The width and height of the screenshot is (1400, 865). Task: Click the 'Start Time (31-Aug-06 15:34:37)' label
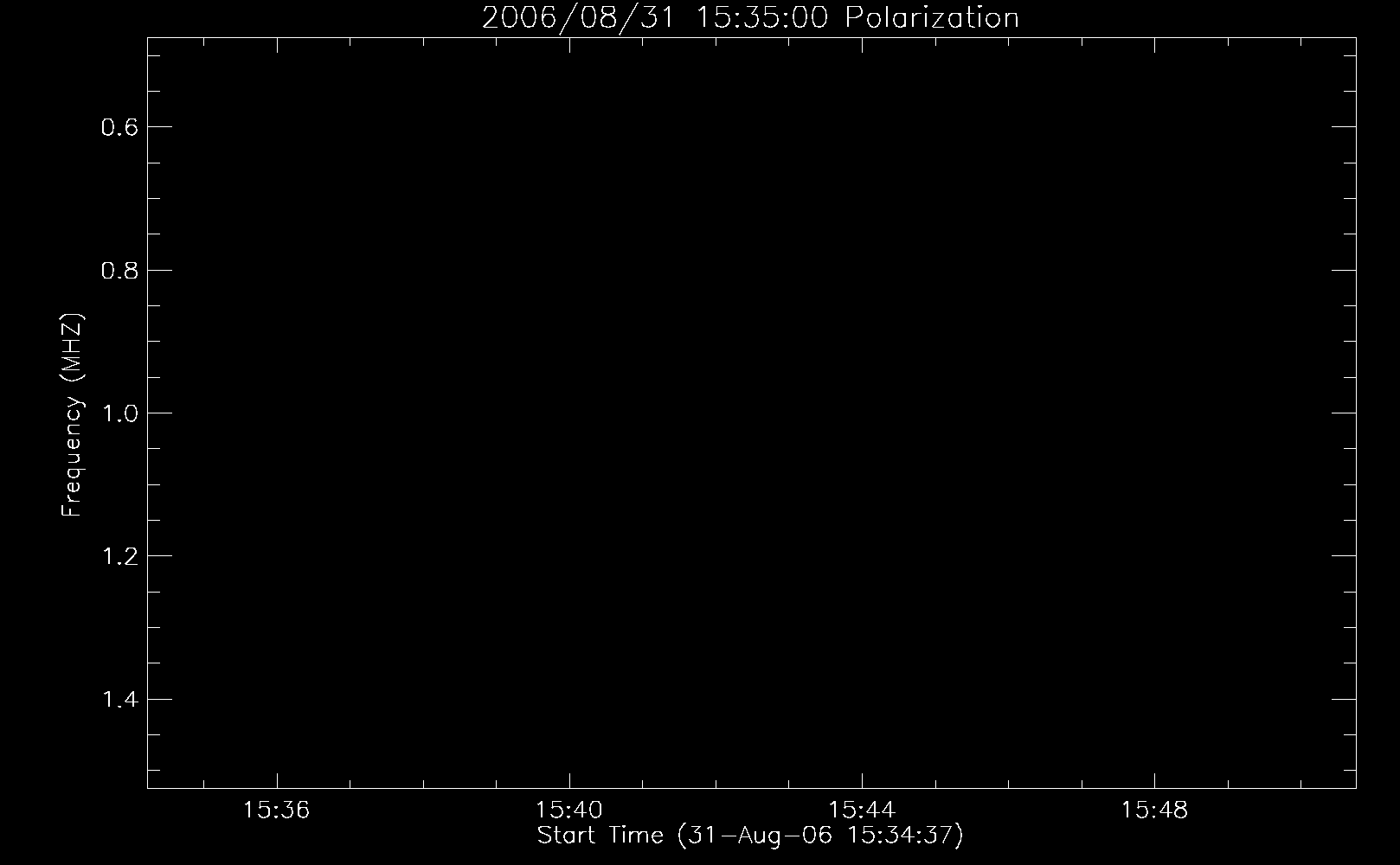pos(750,836)
